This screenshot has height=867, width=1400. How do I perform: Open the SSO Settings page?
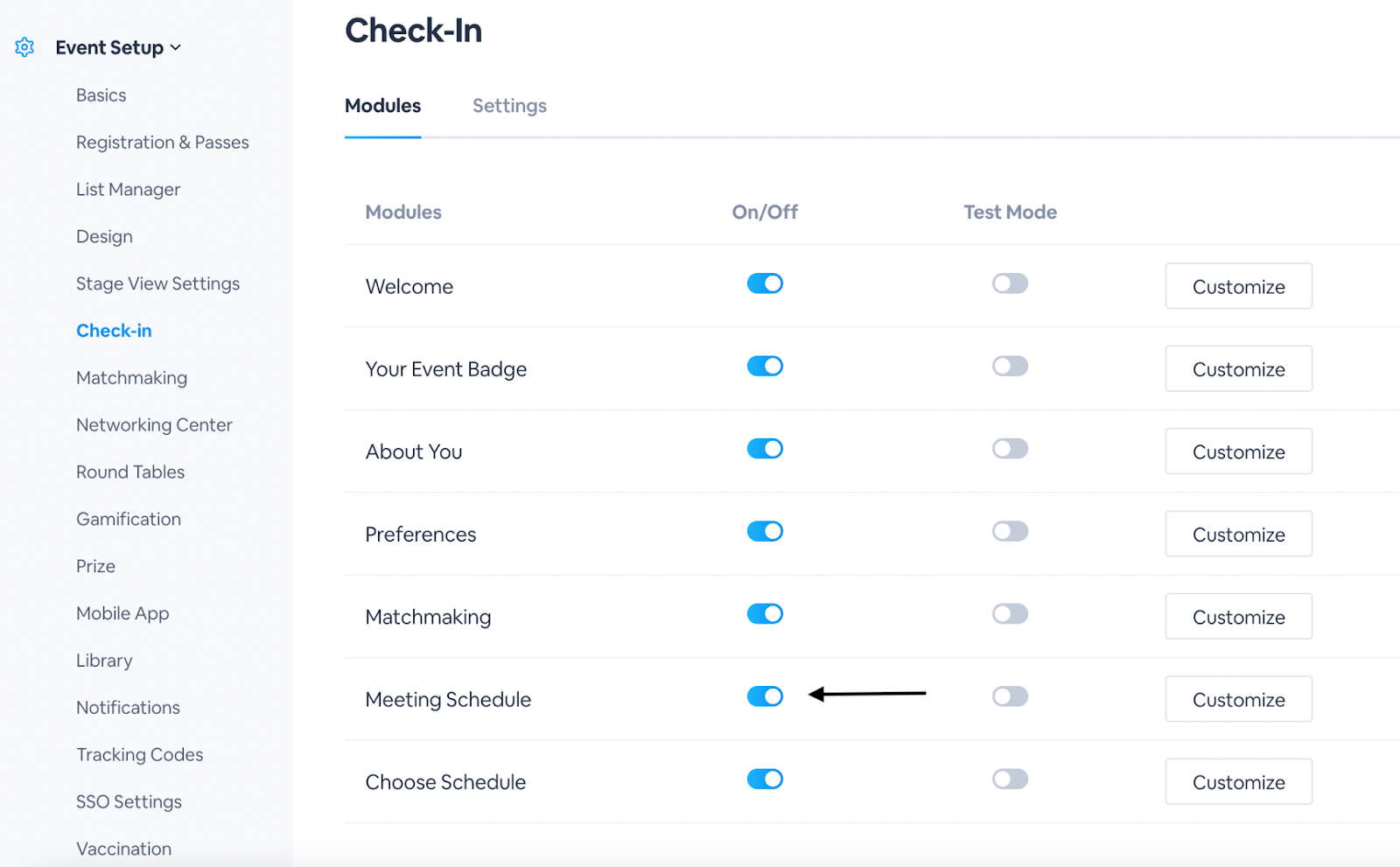click(129, 802)
